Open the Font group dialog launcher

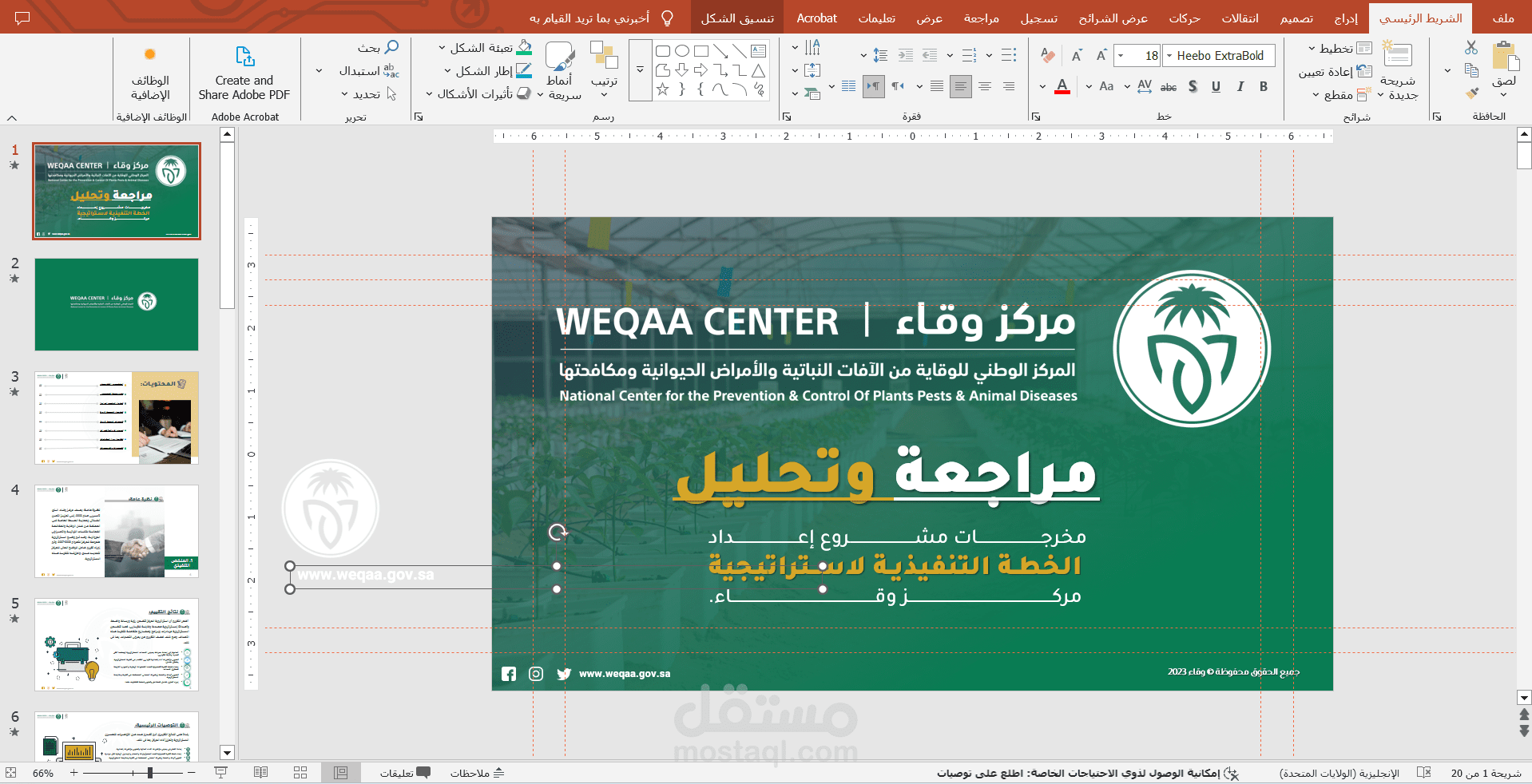click(x=1036, y=117)
